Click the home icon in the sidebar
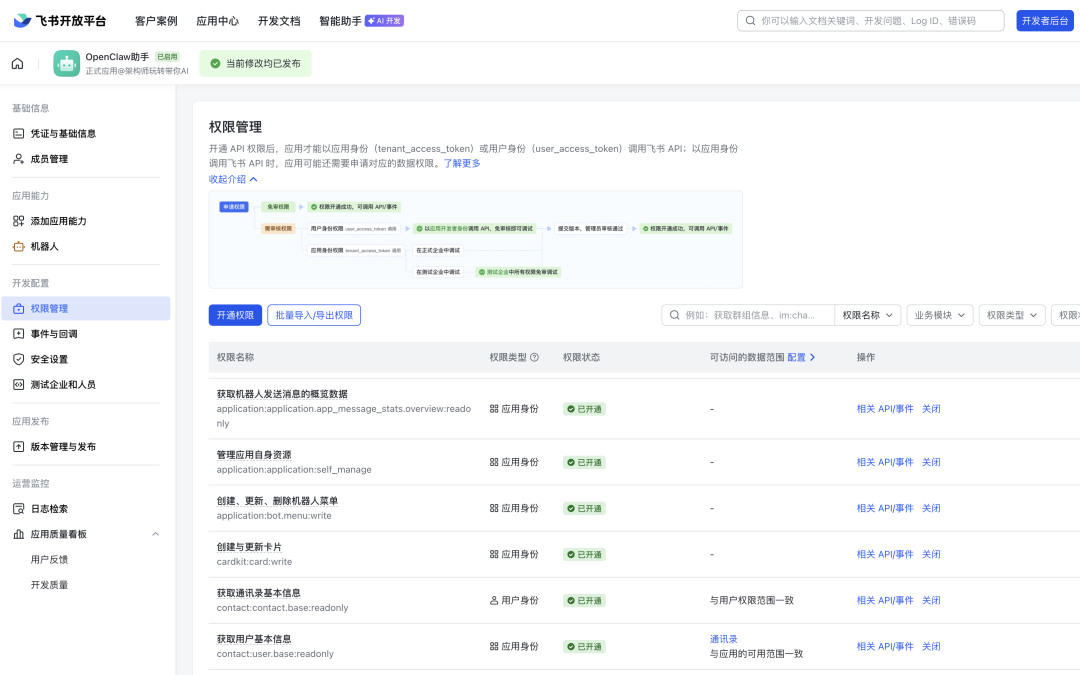This screenshot has height=675, width=1080. (x=16, y=63)
